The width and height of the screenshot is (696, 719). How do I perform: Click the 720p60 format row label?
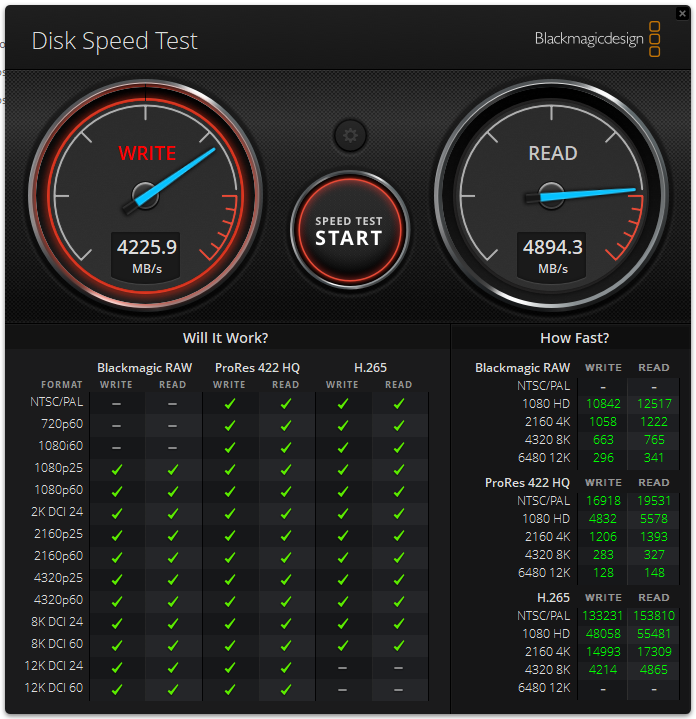coord(62,424)
